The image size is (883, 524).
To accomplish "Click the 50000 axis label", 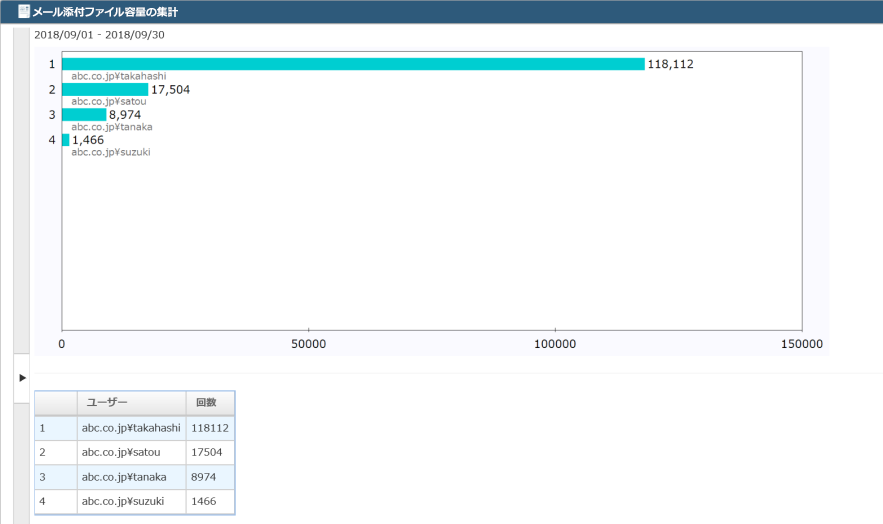I will pyautogui.click(x=308, y=344).
